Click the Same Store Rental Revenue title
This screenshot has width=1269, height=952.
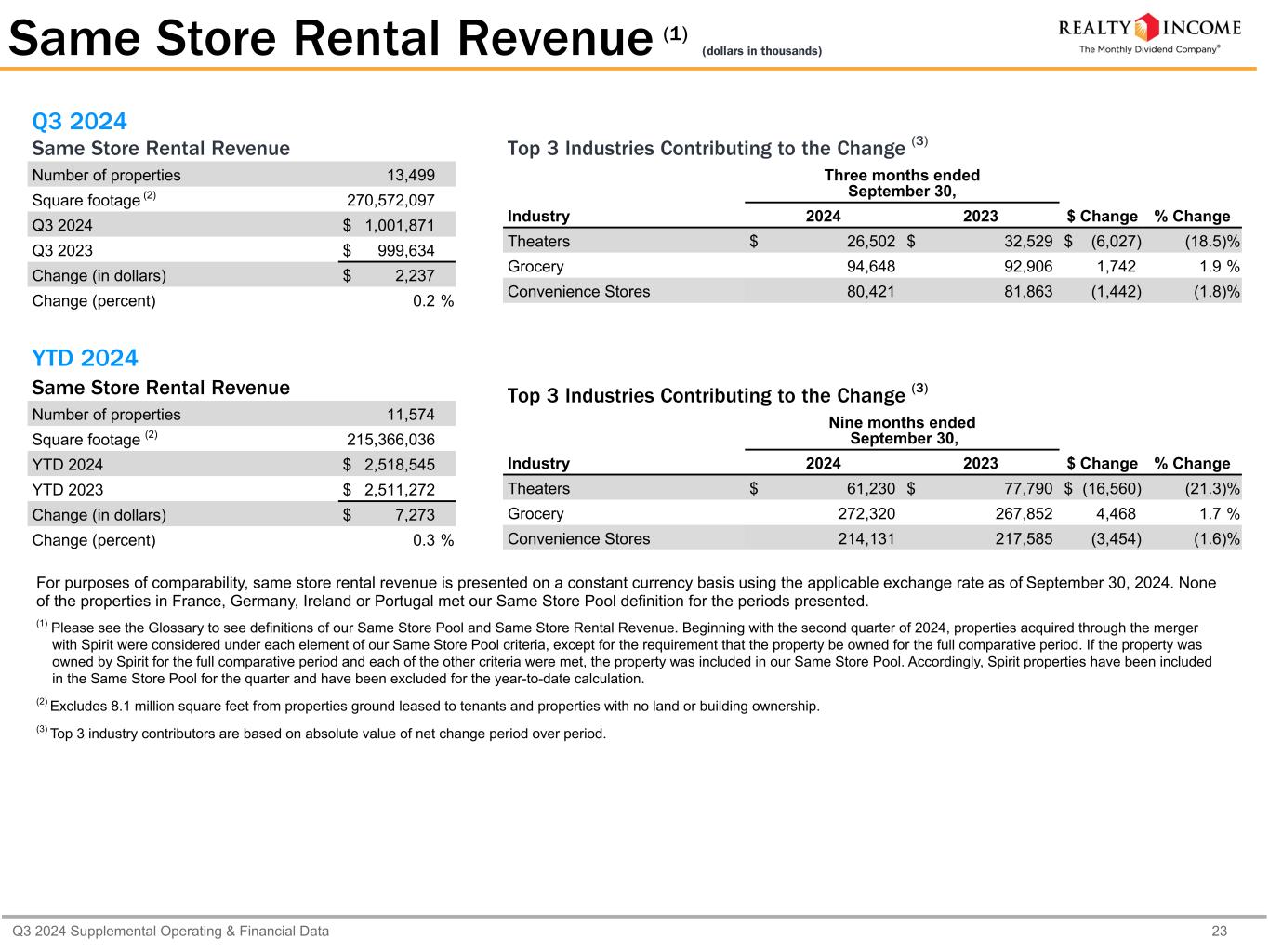(330, 39)
